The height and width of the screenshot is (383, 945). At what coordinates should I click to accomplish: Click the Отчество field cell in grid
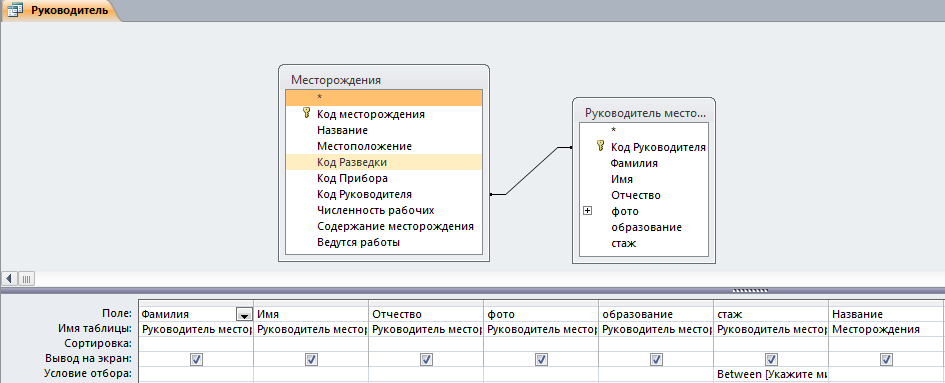pos(426,314)
